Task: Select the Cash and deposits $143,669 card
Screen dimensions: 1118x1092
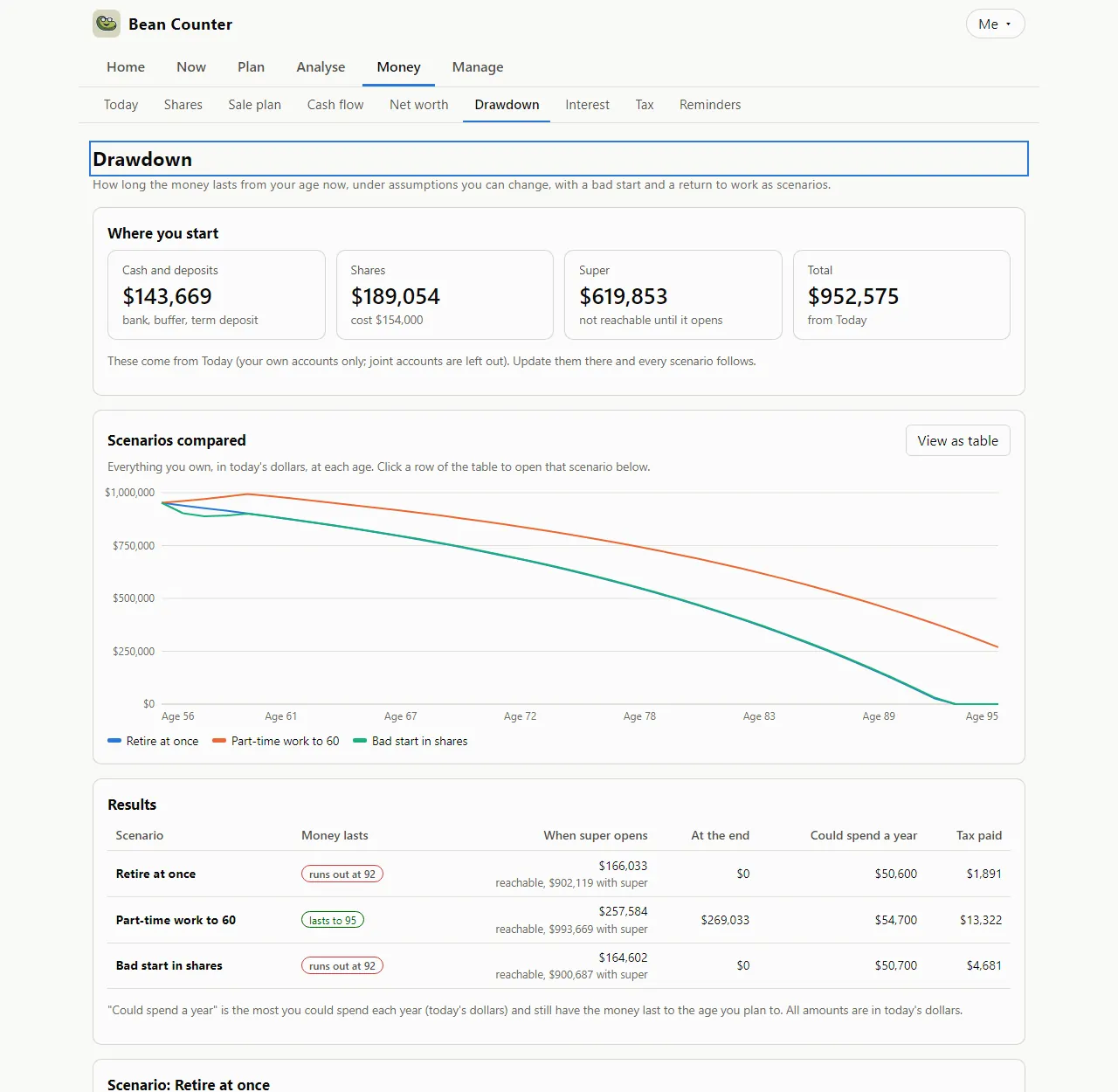Action: [x=217, y=295]
